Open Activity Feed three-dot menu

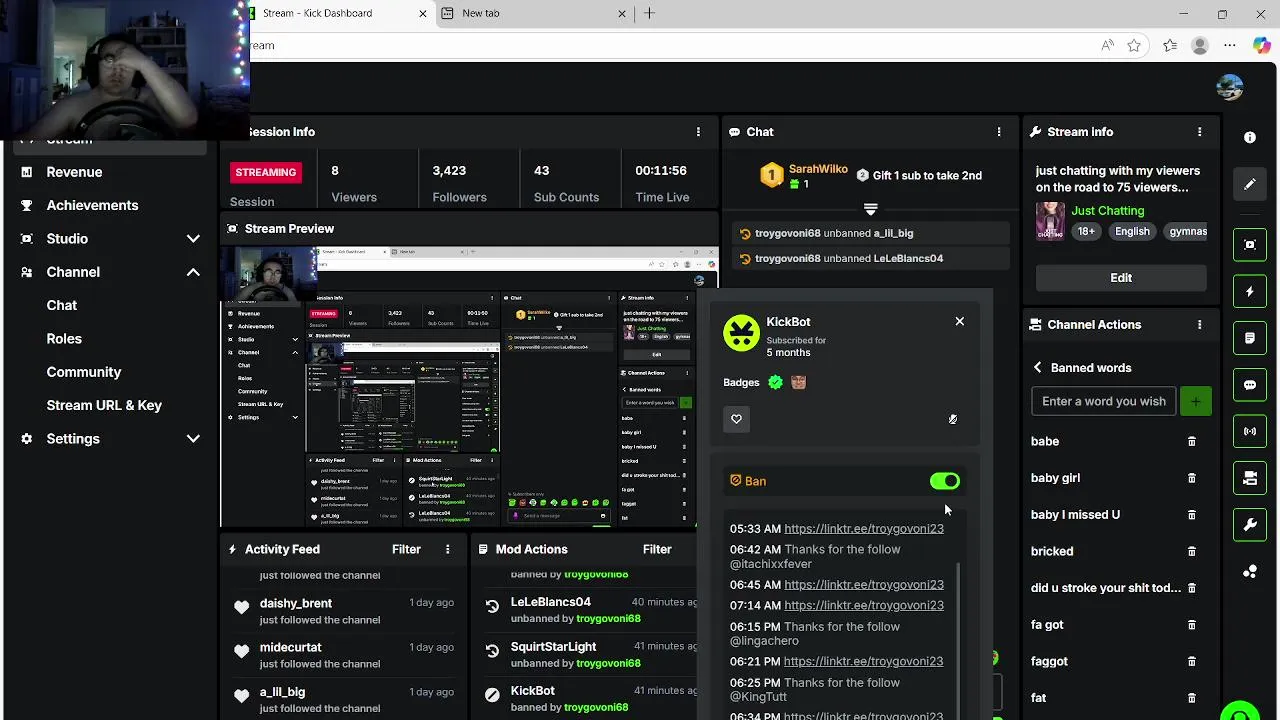(x=447, y=549)
